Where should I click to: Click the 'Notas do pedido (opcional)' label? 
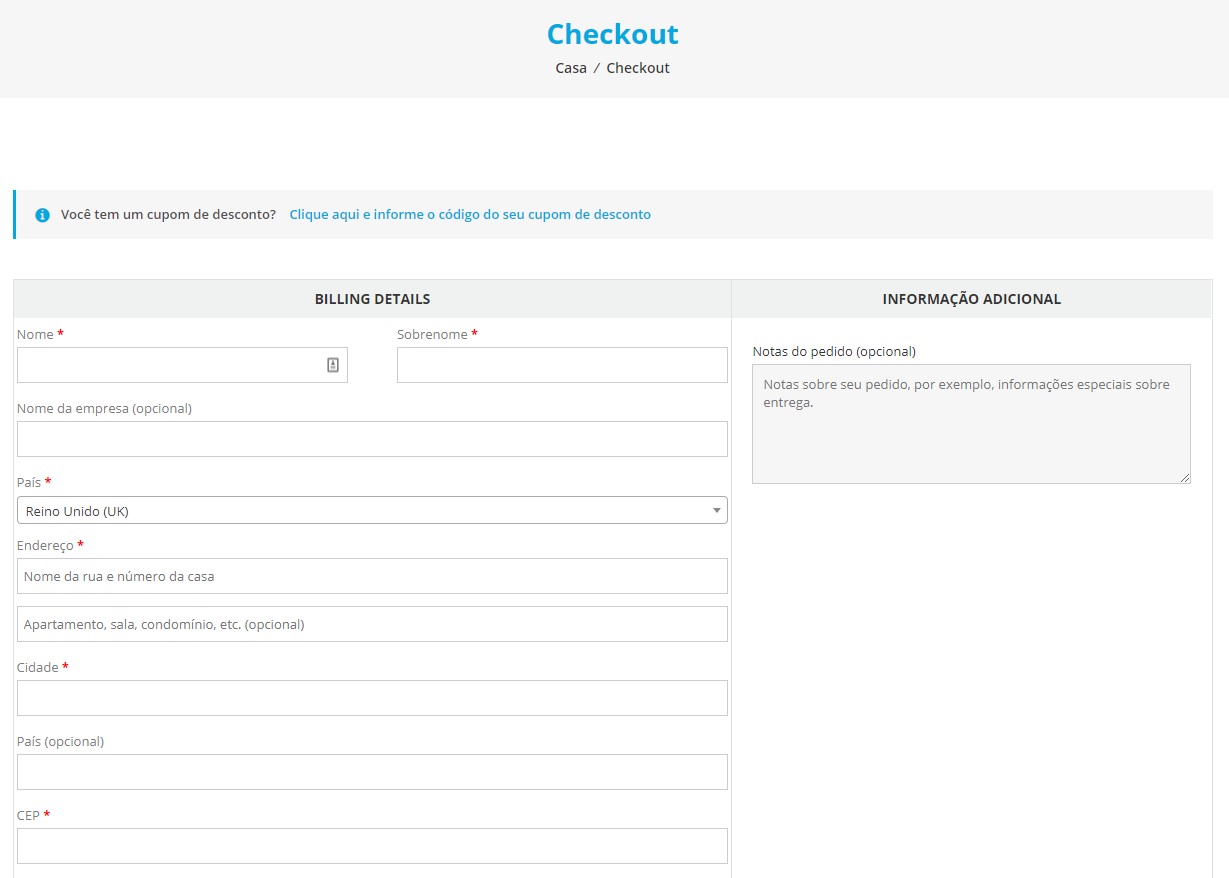[834, 351]
